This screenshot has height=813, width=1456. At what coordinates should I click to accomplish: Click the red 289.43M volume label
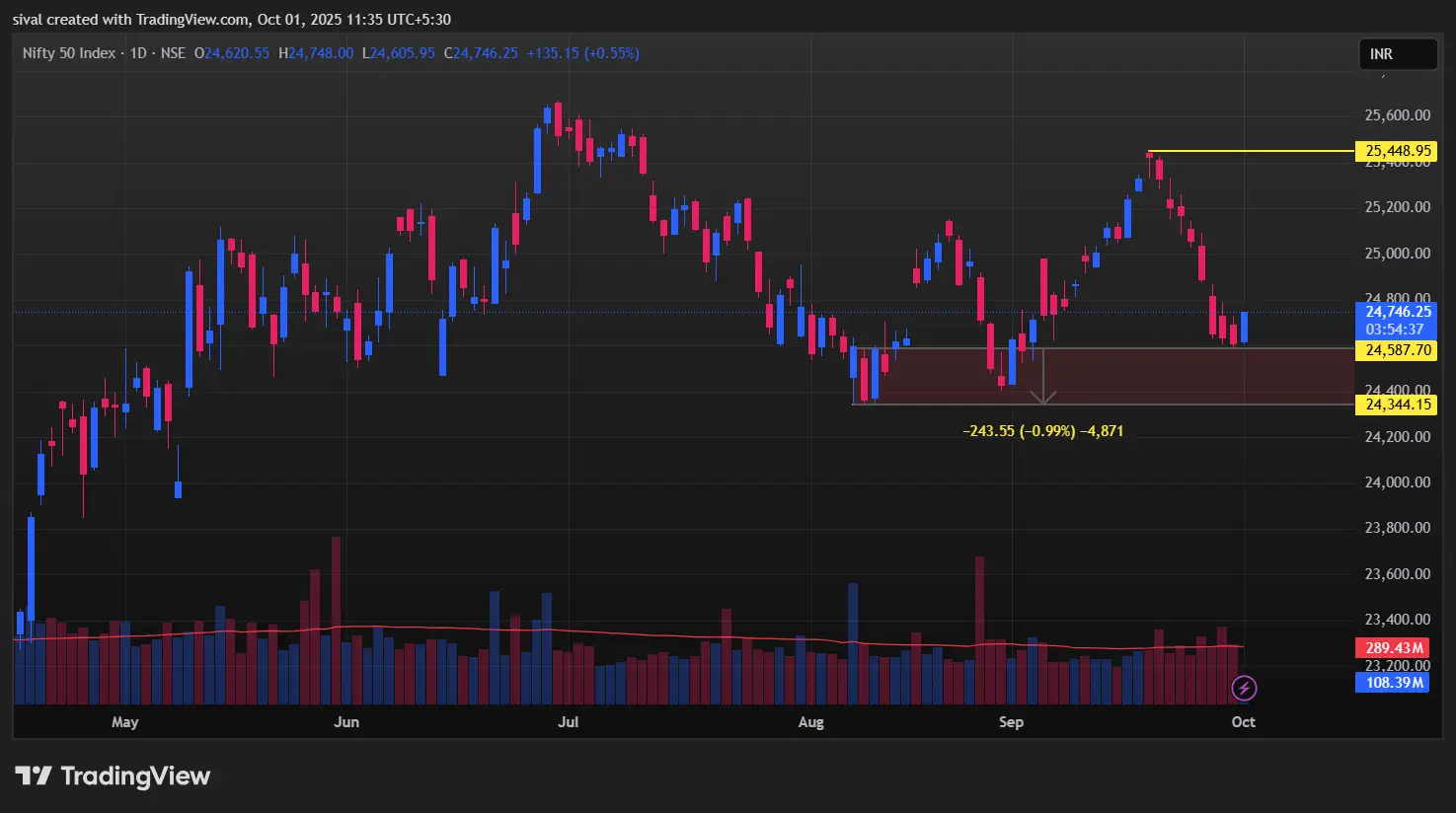(x=1394, y=648)
